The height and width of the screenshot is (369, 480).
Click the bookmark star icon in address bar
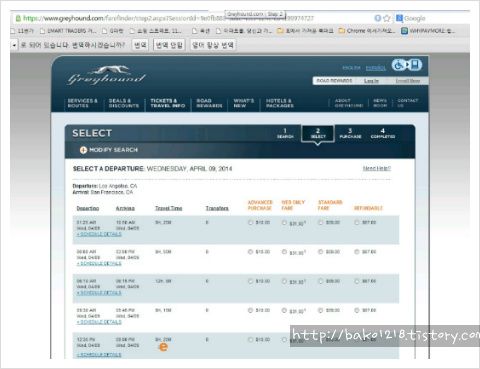click(387, 18)
